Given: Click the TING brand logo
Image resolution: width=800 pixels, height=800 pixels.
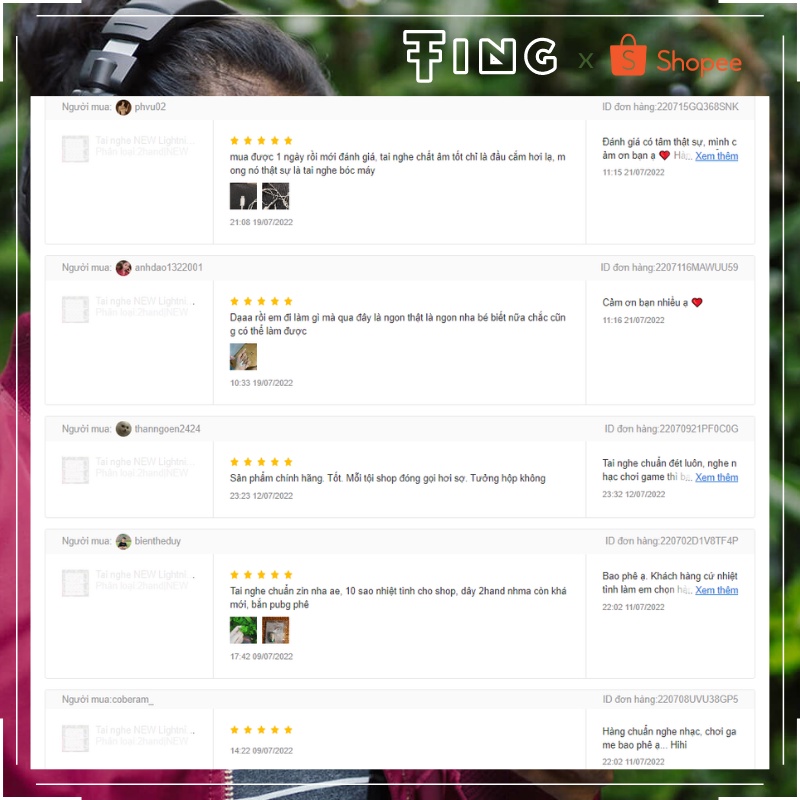Looking at the screenshot, I should pos(480,55).
